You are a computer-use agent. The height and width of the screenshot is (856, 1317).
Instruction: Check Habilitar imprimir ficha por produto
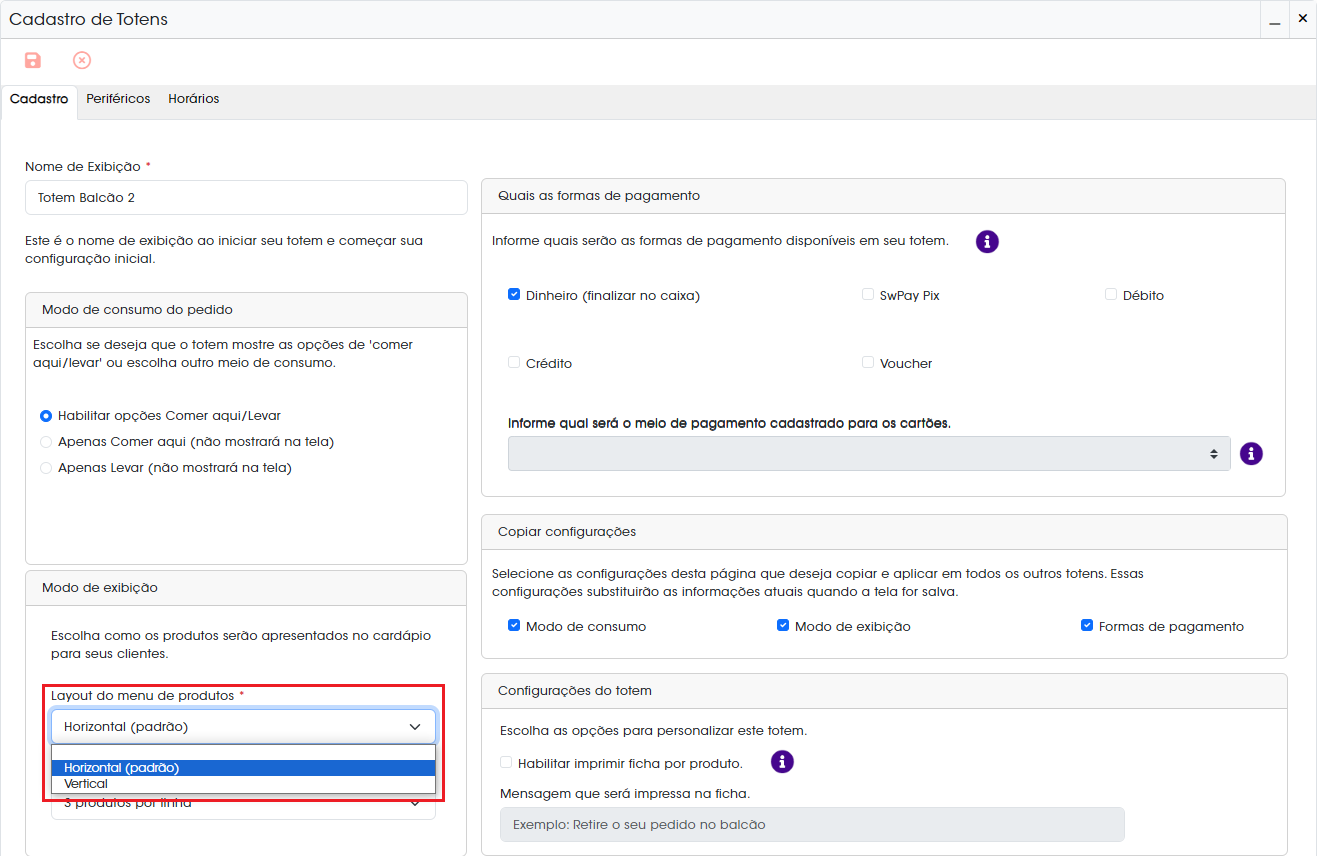point(506,763)
